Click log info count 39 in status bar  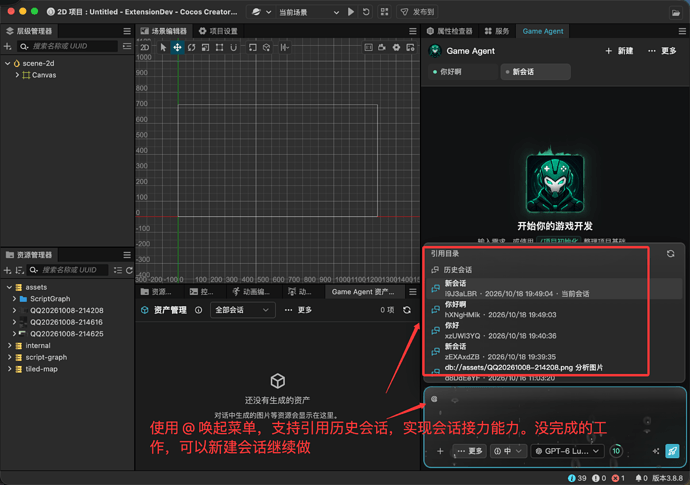tap(577, 478)
